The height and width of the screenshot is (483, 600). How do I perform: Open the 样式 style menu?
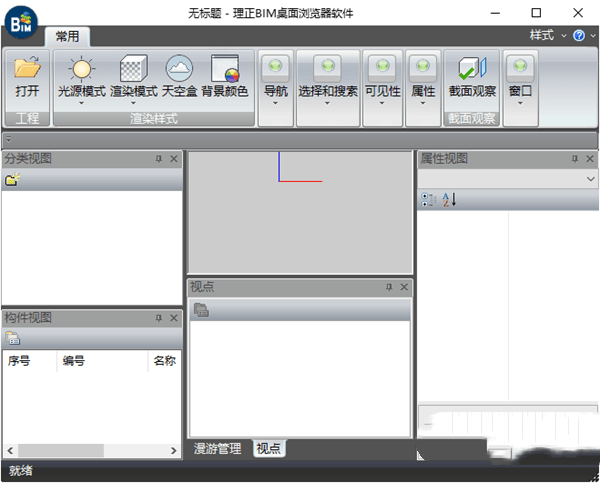(546, 35)
